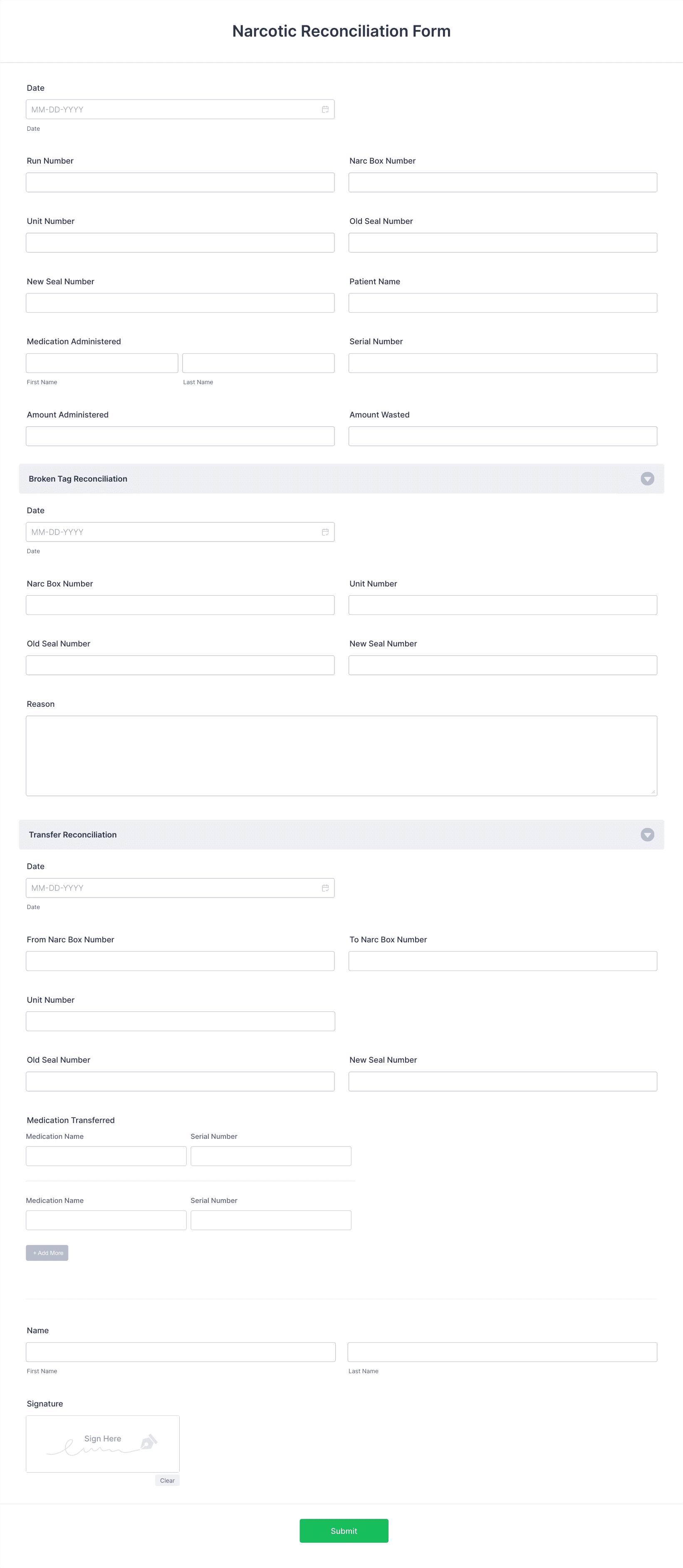Open calendar icon in Broken Tag Date field
The width and height of the screenshot is (683, 1568).
pos(325,532)
